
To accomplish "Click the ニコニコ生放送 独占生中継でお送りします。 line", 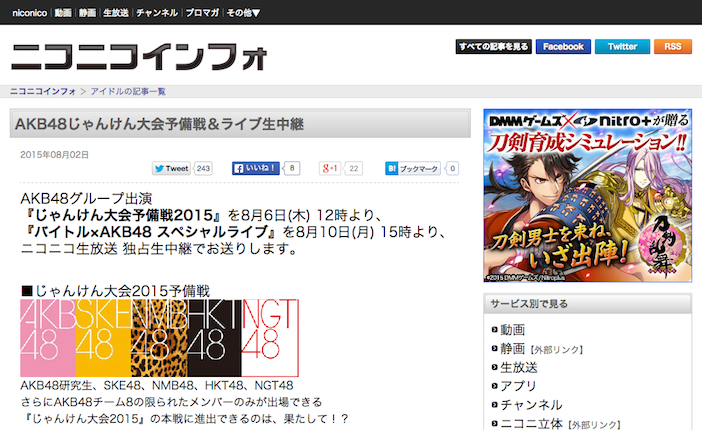I will click(x=159, y=249).
